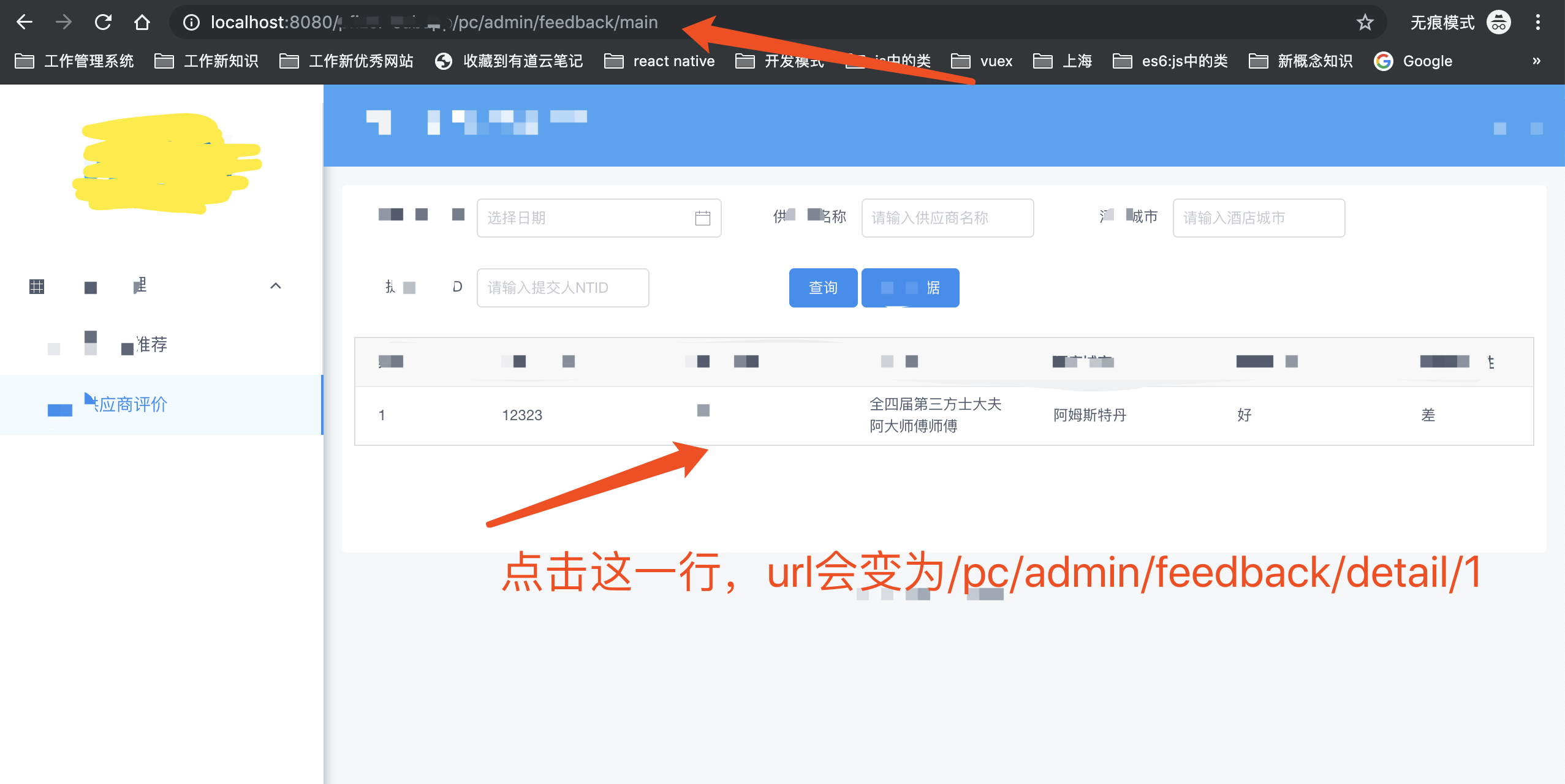Select the 准荐 sidebar menu item

pos(150,344)
